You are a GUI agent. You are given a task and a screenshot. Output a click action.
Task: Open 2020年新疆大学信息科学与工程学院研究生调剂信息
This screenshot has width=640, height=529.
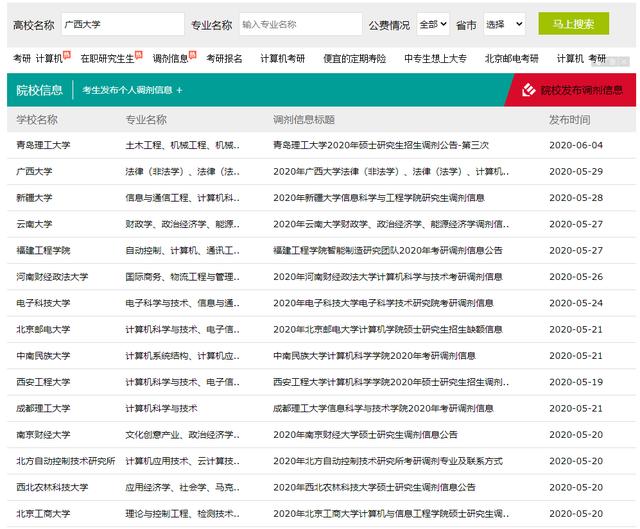click(x=379, y=198)
